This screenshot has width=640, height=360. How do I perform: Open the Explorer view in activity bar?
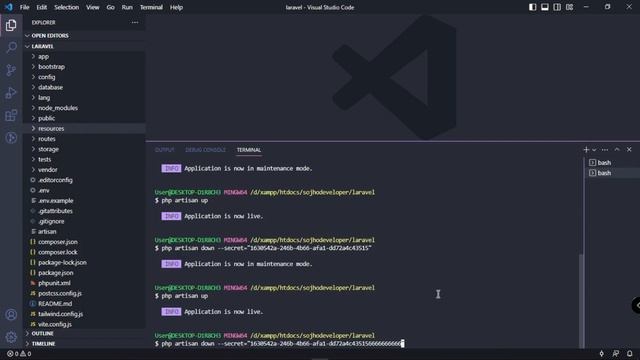tap(11, 25)
